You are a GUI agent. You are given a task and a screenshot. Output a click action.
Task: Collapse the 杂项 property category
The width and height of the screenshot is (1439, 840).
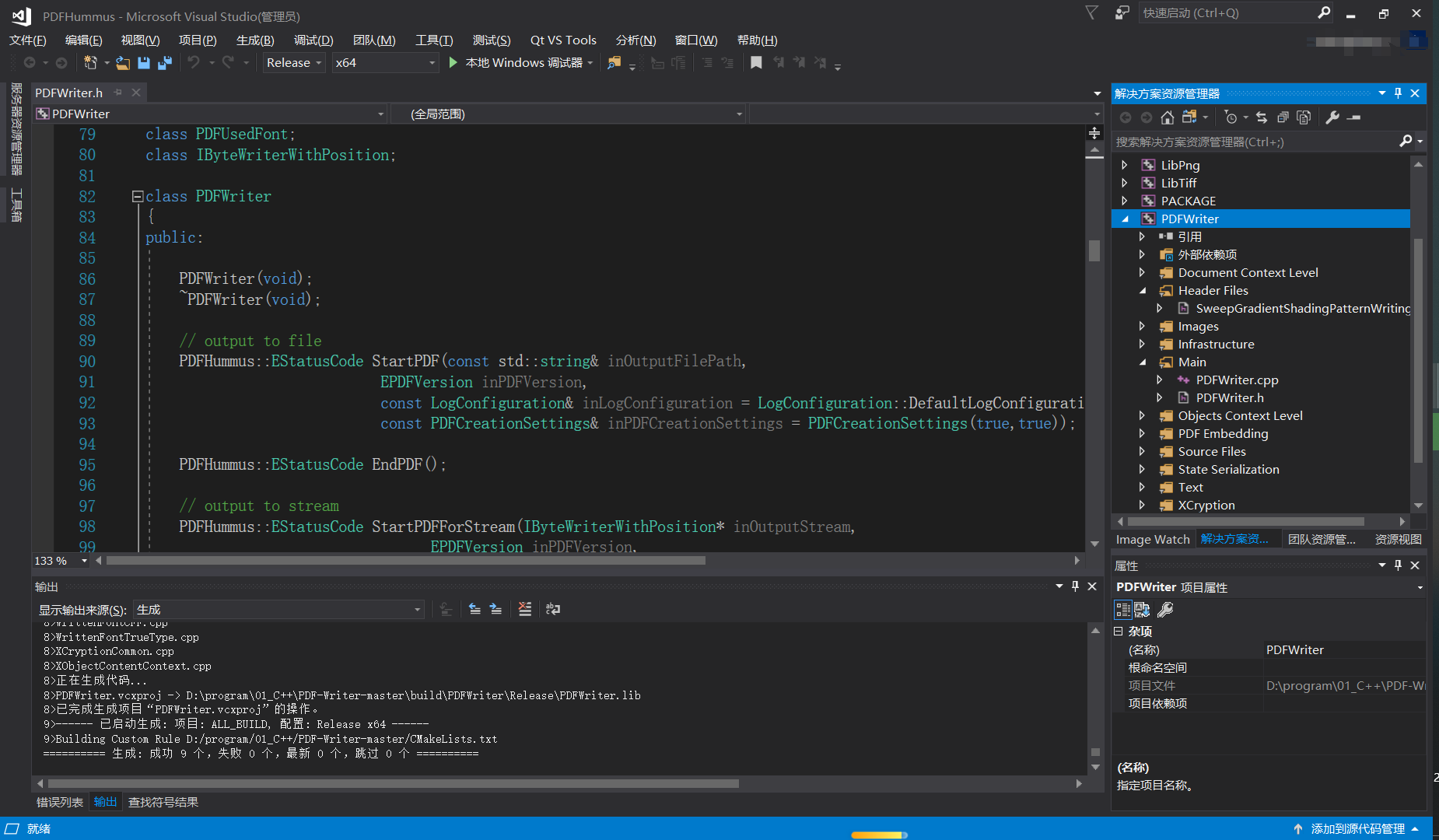[1119, 631]
